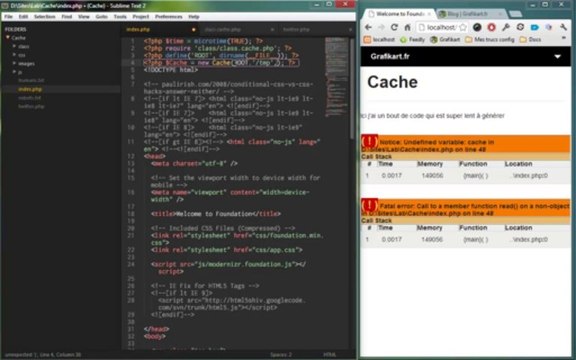Open the key-shaped extension icon in Chrome

click(x=506, y=27)
